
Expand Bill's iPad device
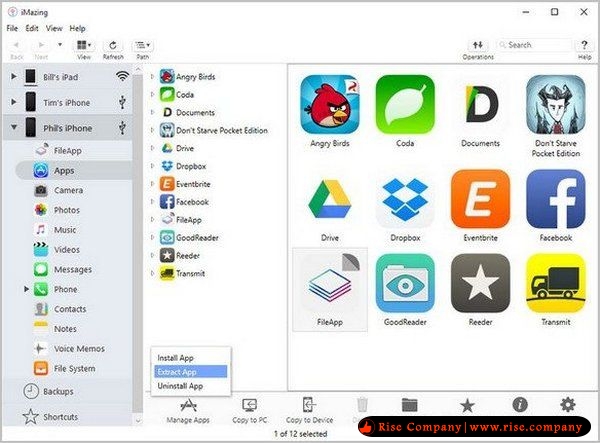coord(13,77)
